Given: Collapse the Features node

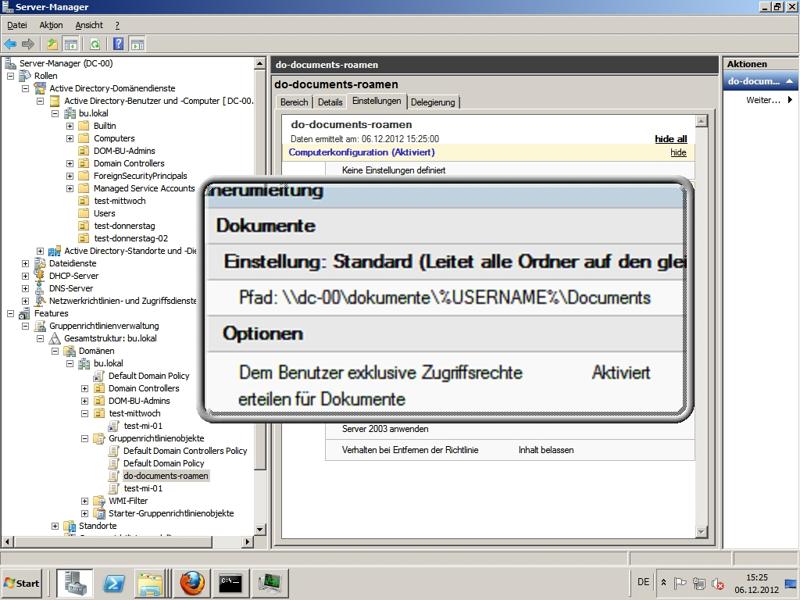Looking at the screenshot, I should (10, 313).
